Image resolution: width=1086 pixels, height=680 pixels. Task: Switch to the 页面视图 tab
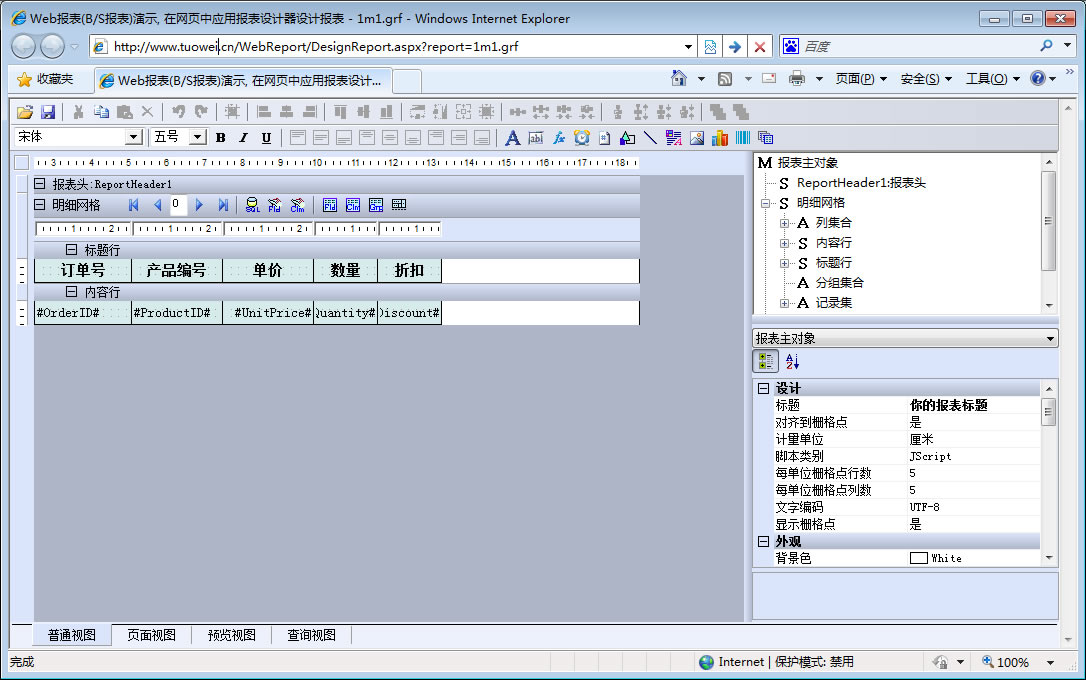tap(151, 635)
